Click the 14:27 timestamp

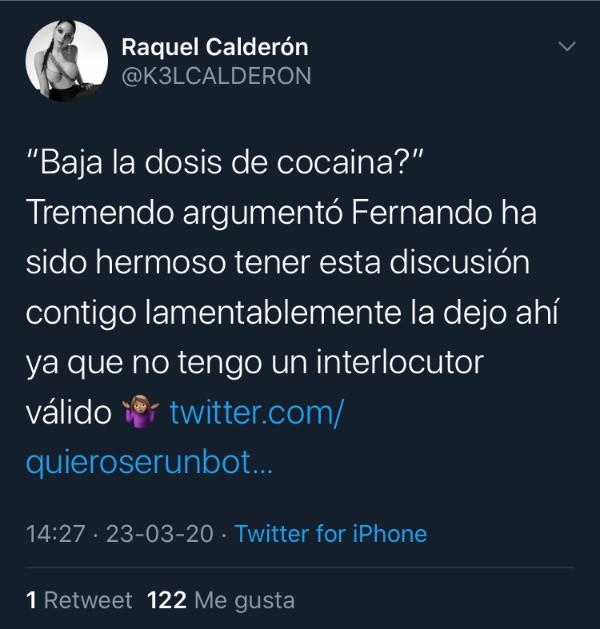coord(55,534)
